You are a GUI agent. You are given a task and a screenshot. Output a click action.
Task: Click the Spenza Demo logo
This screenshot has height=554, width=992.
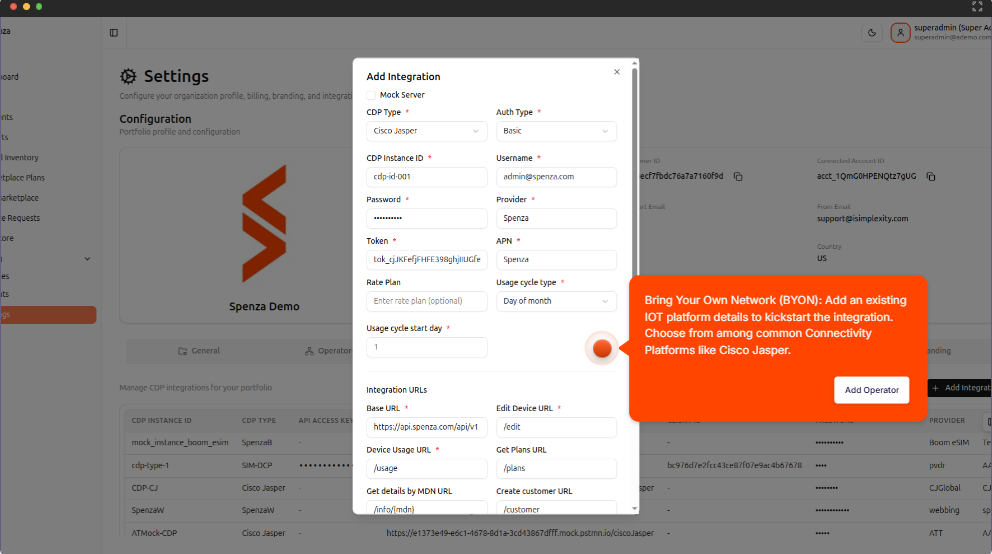click(264, 224)
